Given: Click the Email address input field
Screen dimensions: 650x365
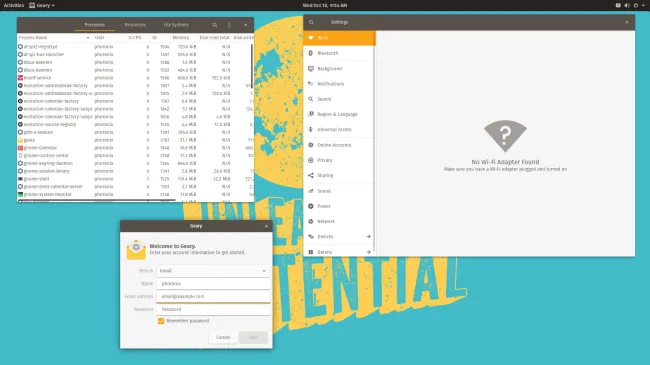Looking at the screenshot, I should point(213,297).
